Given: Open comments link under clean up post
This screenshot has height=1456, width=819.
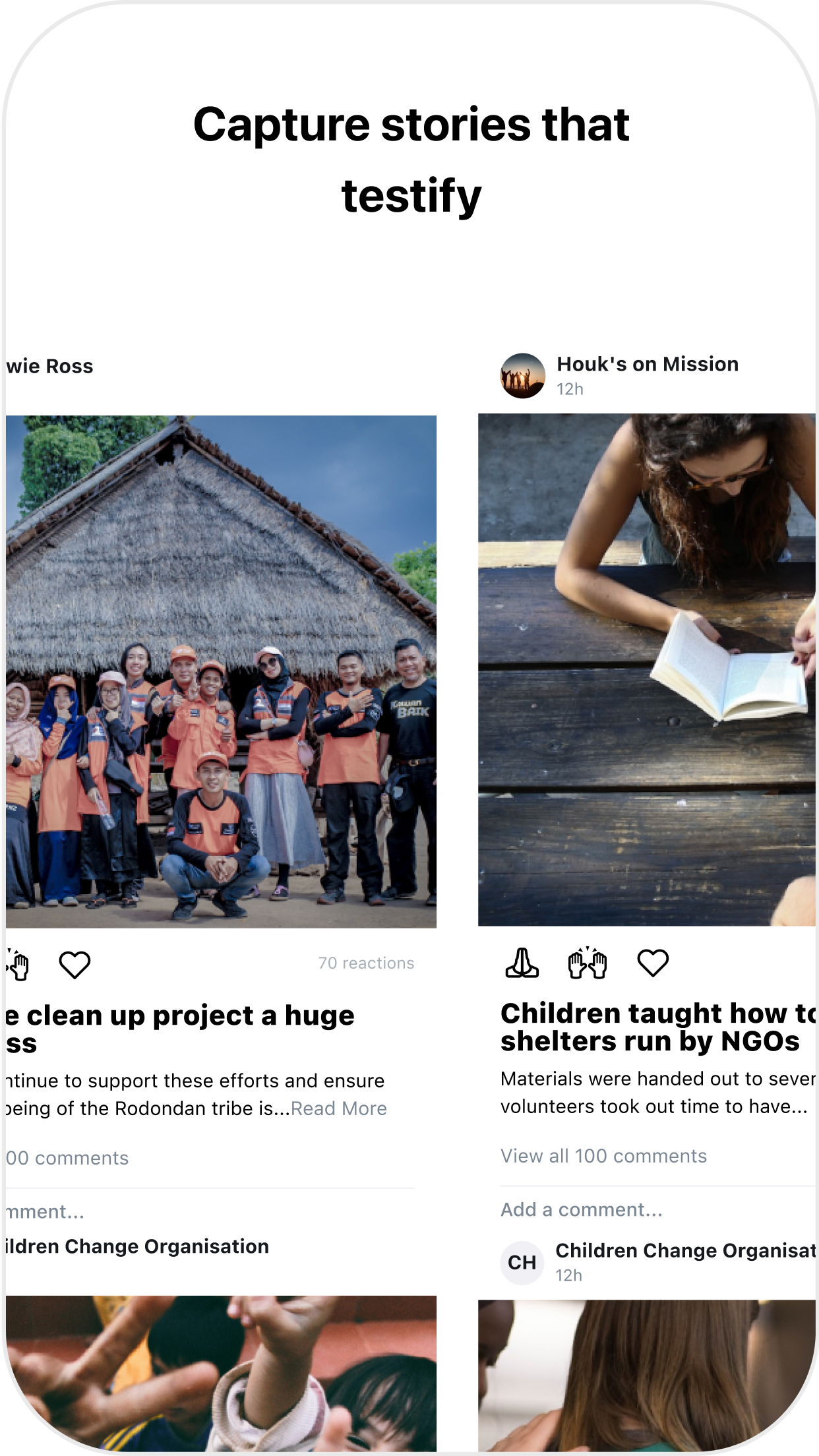Looking at the screenshot, I should 67,1158.
